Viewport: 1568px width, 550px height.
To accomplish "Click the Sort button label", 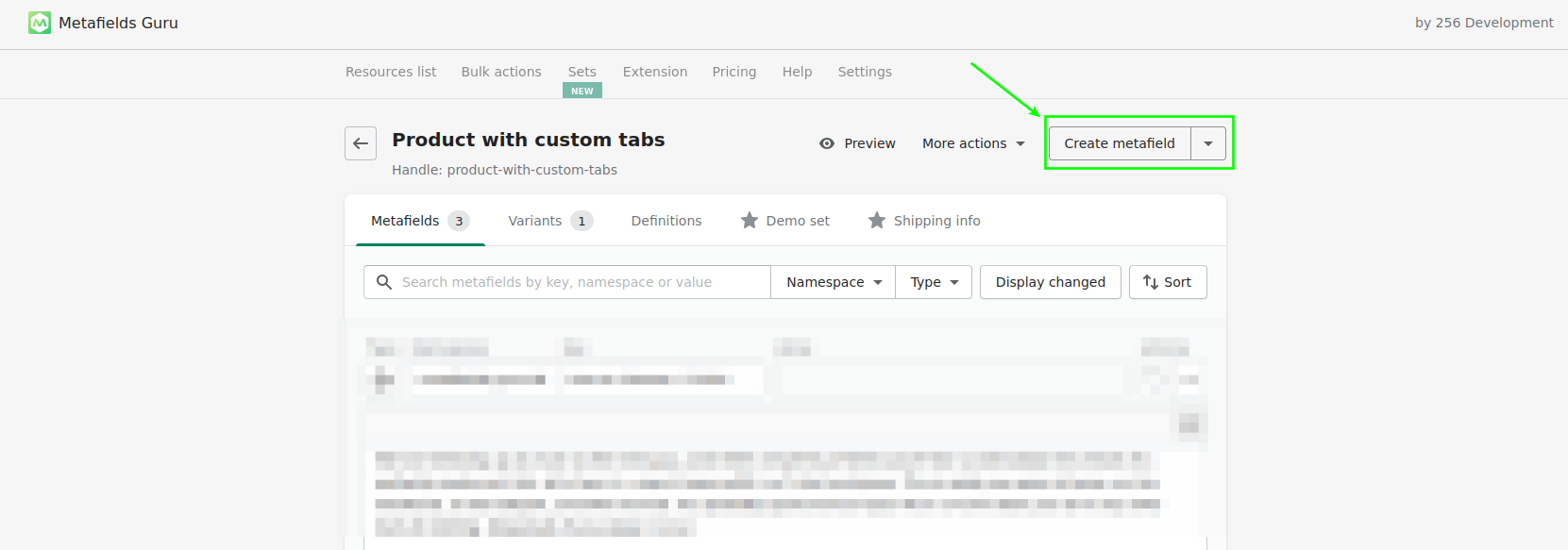I will pos(1177,282).
